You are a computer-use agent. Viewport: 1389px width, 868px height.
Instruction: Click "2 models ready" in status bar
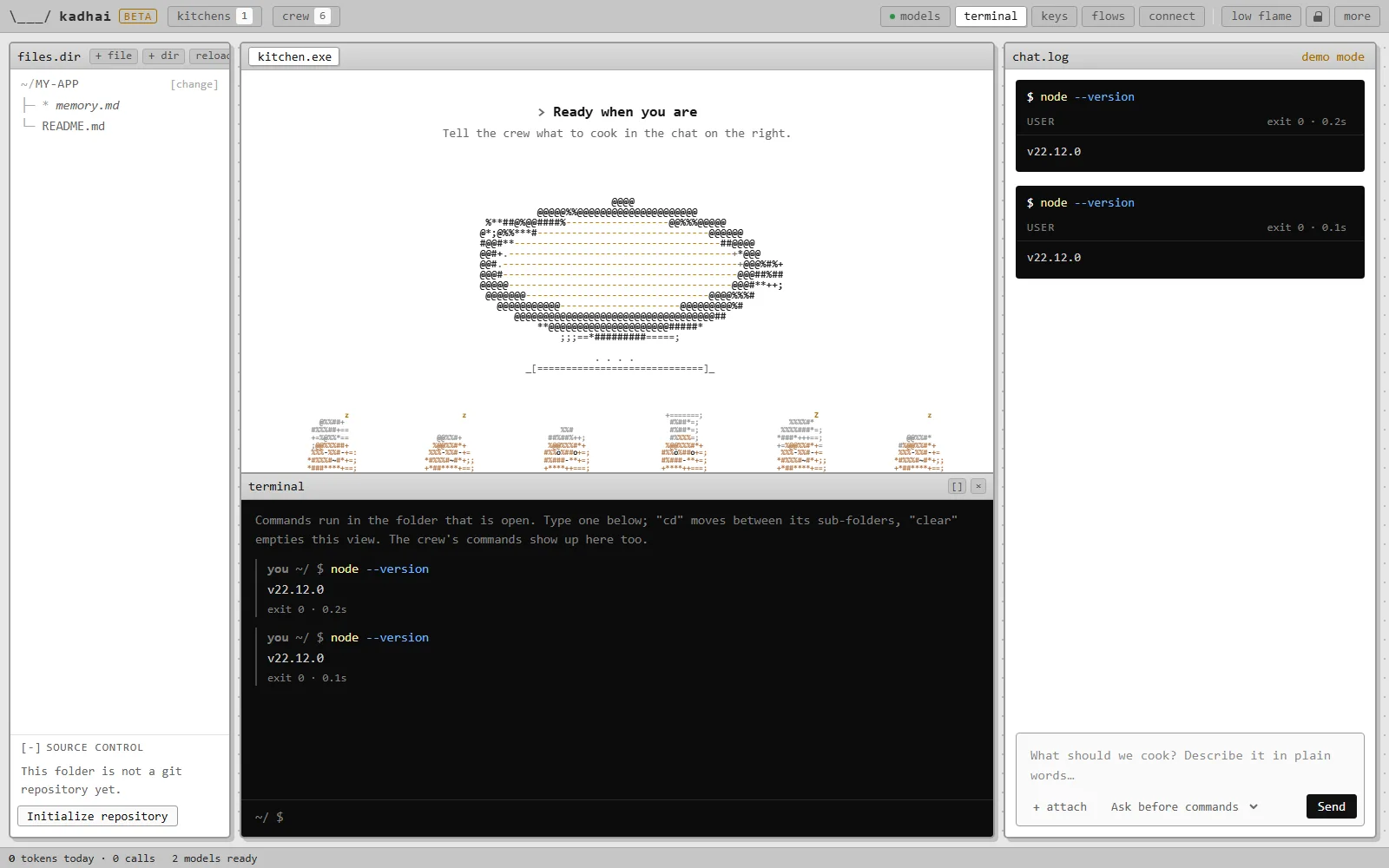coord(214,858)
